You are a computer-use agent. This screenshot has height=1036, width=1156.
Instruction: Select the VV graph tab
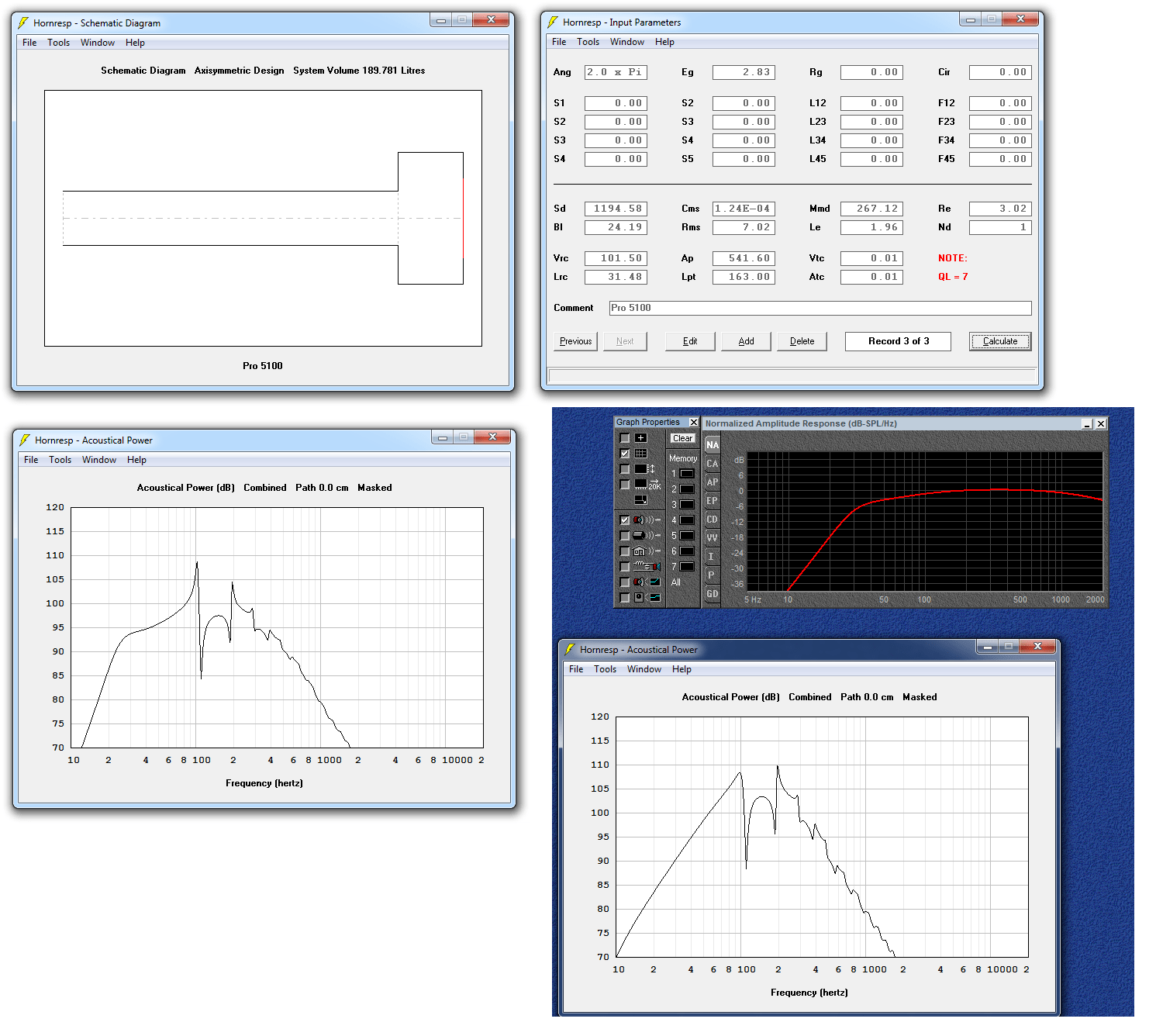713,537
